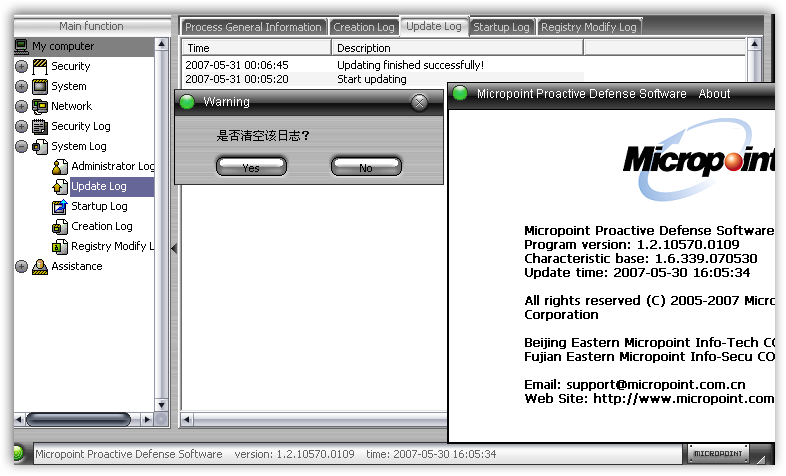This screenshot has height=476, width=786.
Task: Click log list scrollbar up arrow
Action: [x=754, y=45]
